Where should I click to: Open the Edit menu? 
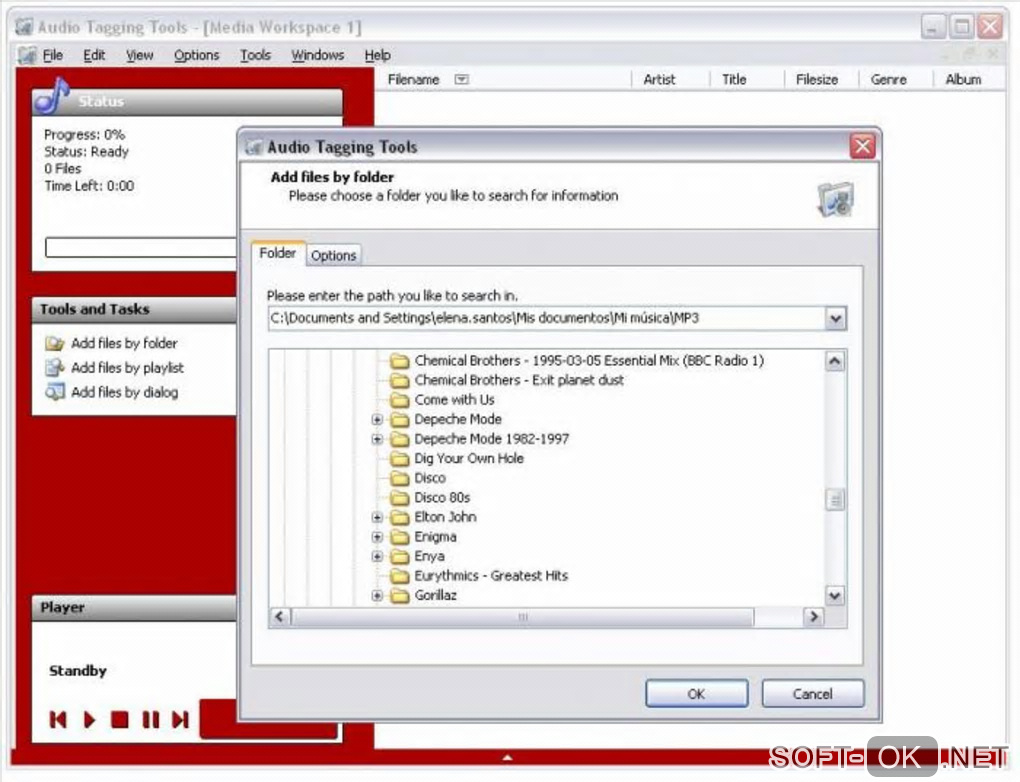(94, 55)
